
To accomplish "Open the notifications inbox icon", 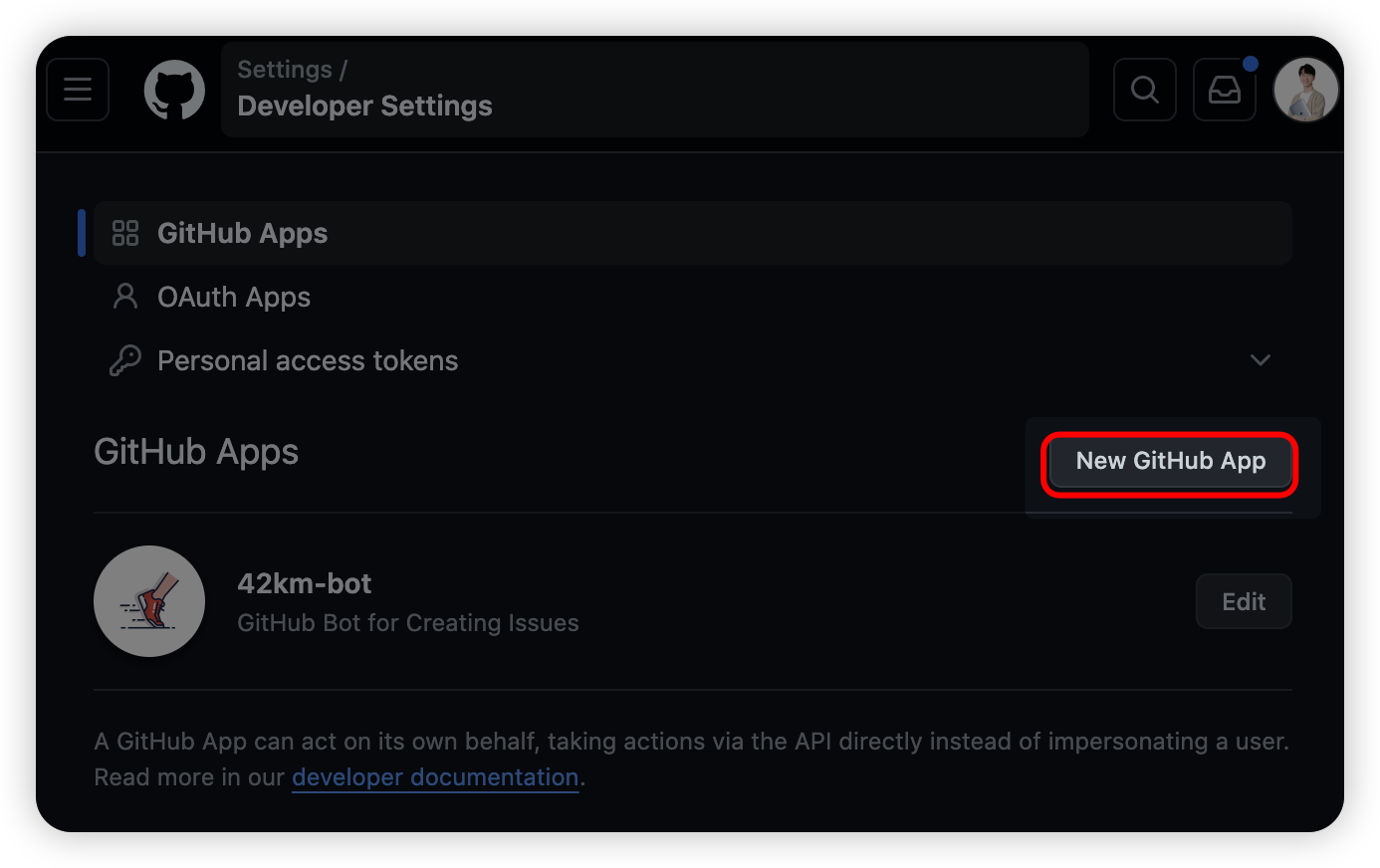I will click(1224, 91).
